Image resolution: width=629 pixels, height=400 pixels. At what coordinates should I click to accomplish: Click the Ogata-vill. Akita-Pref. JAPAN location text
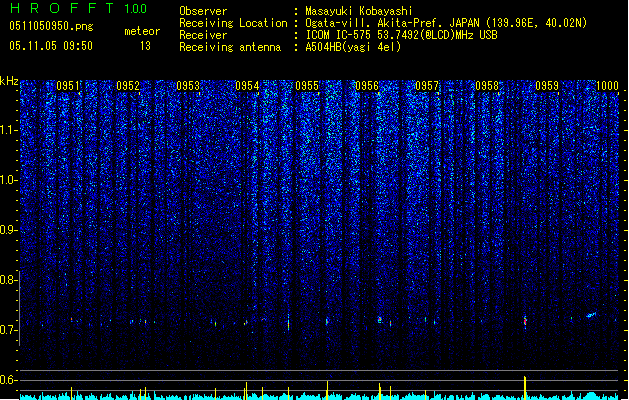pos(446,23)
